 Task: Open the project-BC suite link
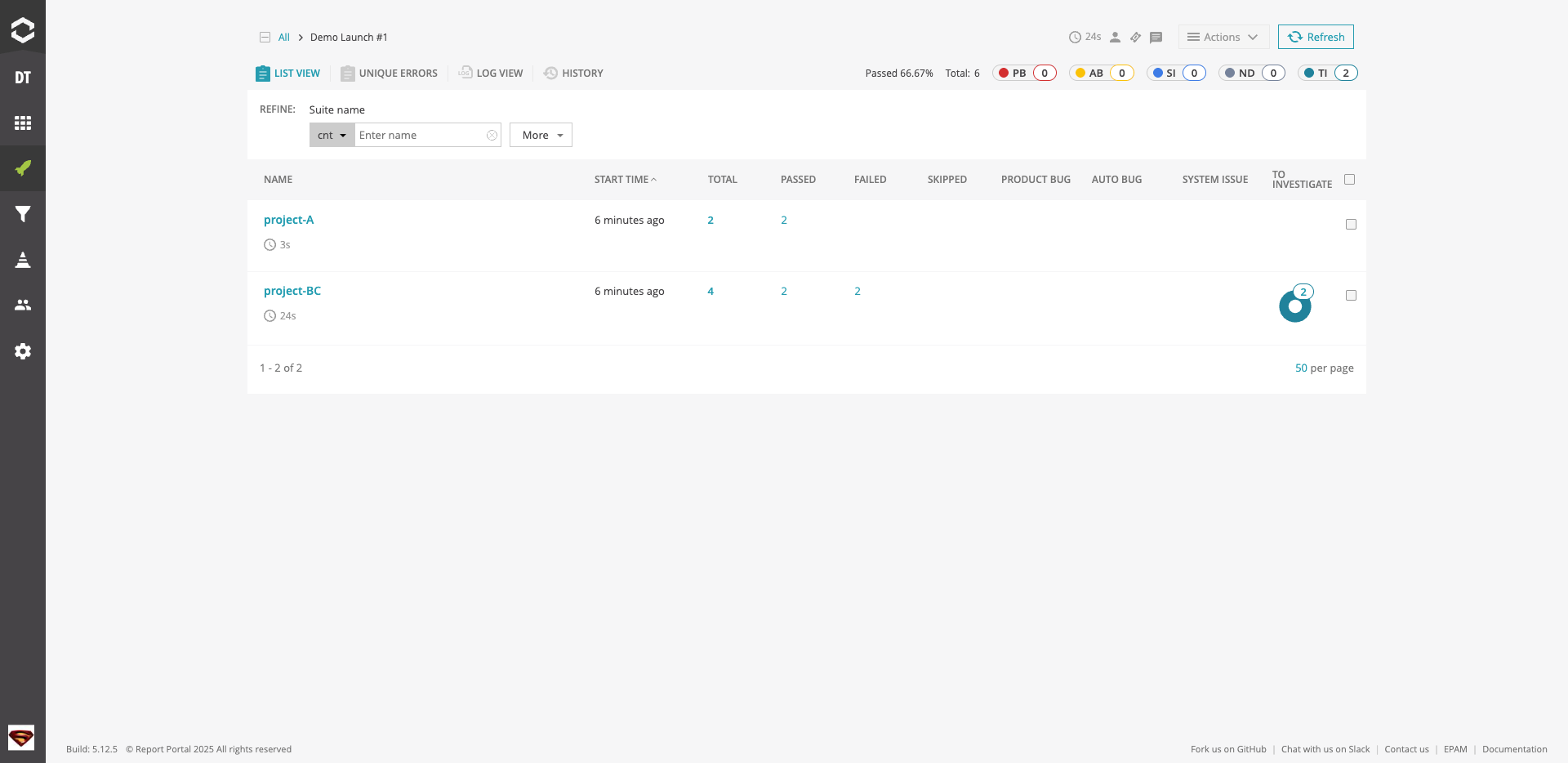pos(292,291)
